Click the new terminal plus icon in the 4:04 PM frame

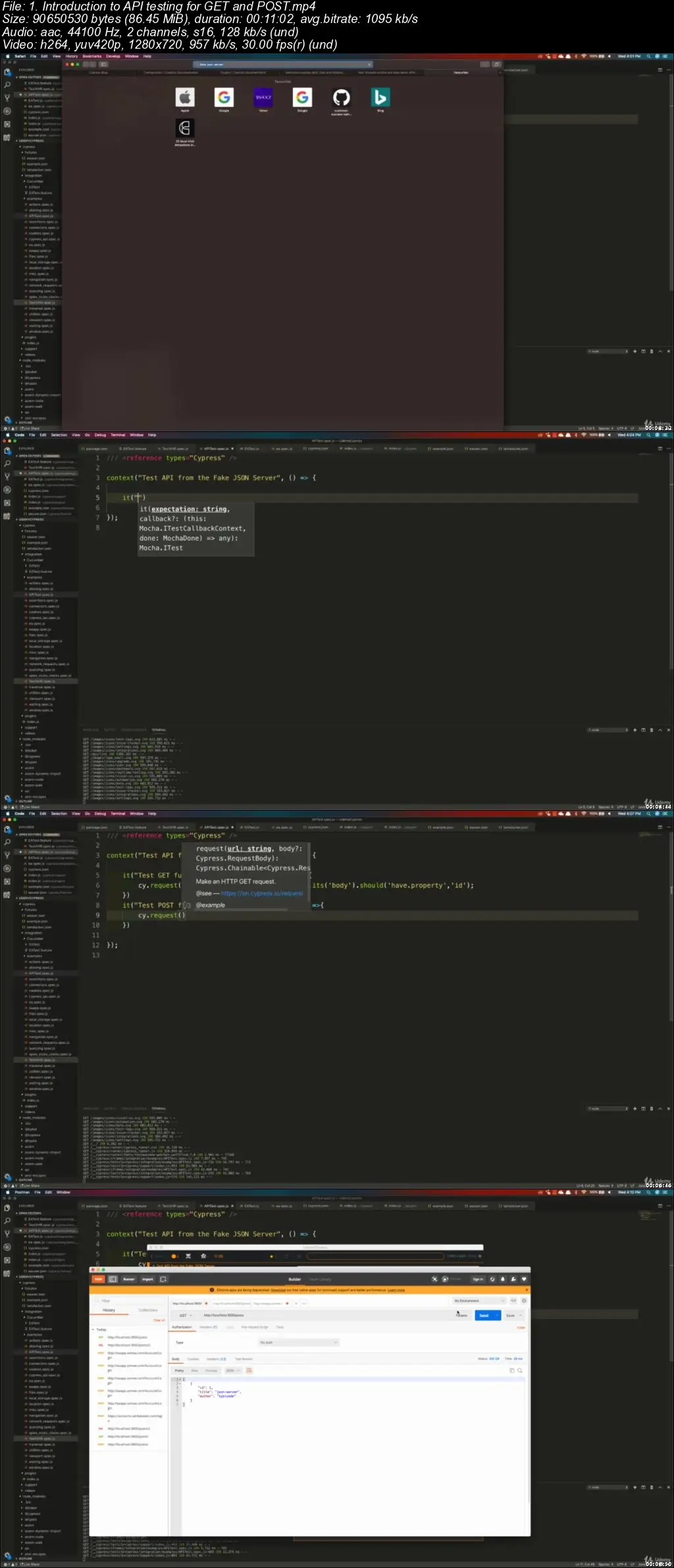pyautogui.click(x=635, y=730)
